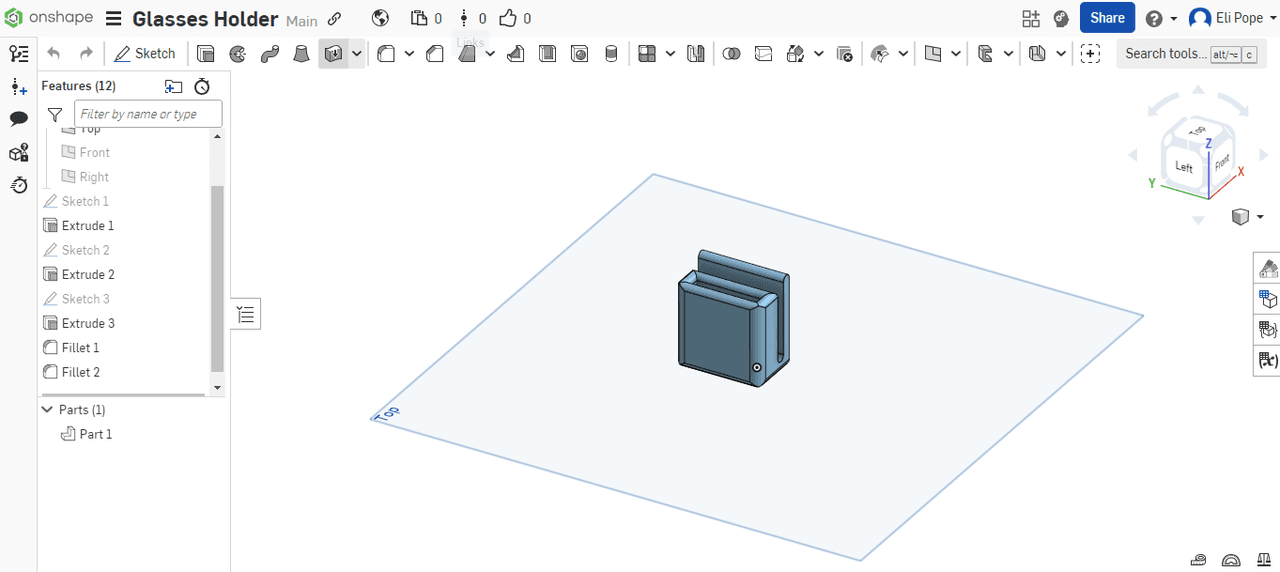Select the Shell tool

[547, 54]
